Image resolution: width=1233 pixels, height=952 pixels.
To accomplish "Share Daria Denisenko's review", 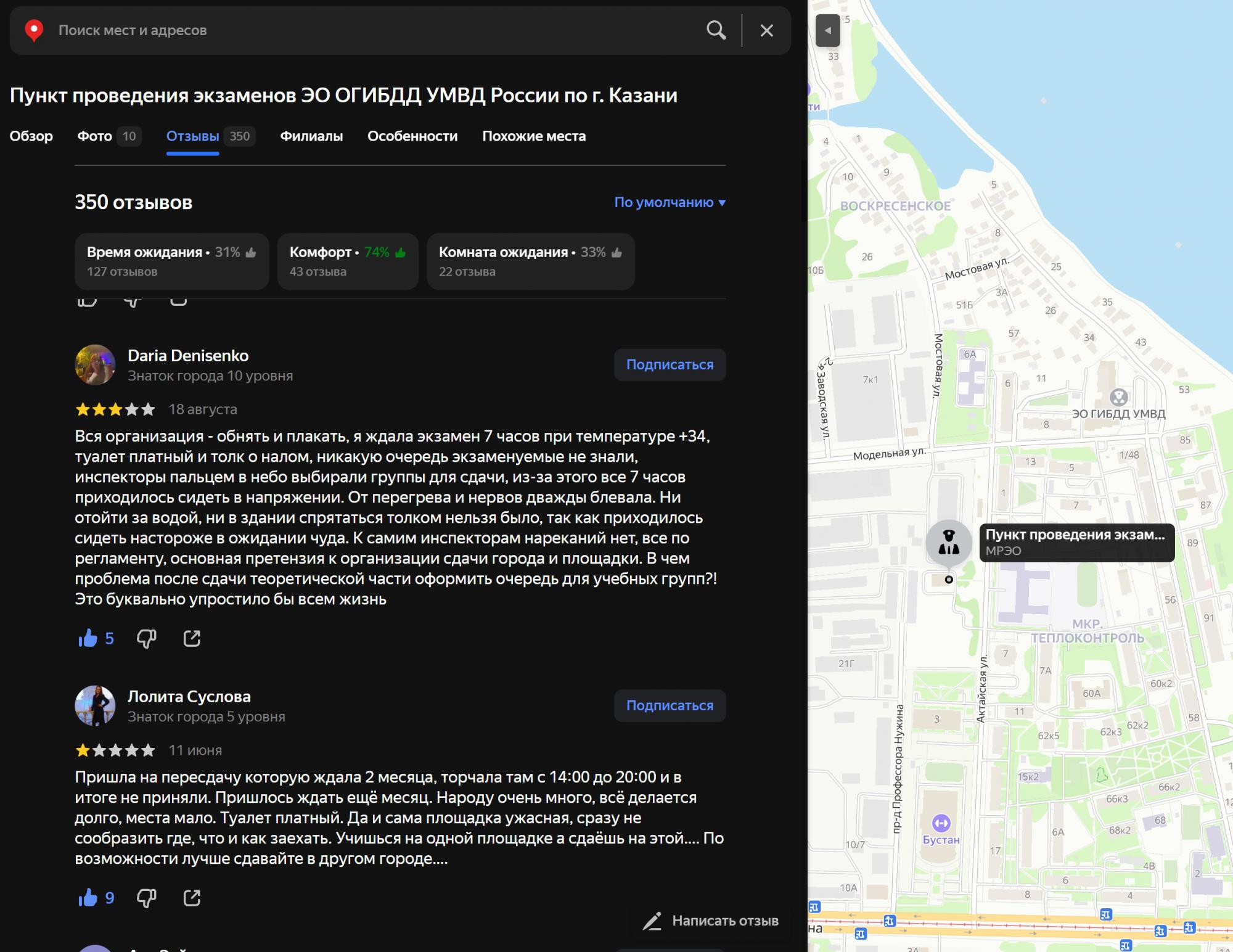I will 192,638.
